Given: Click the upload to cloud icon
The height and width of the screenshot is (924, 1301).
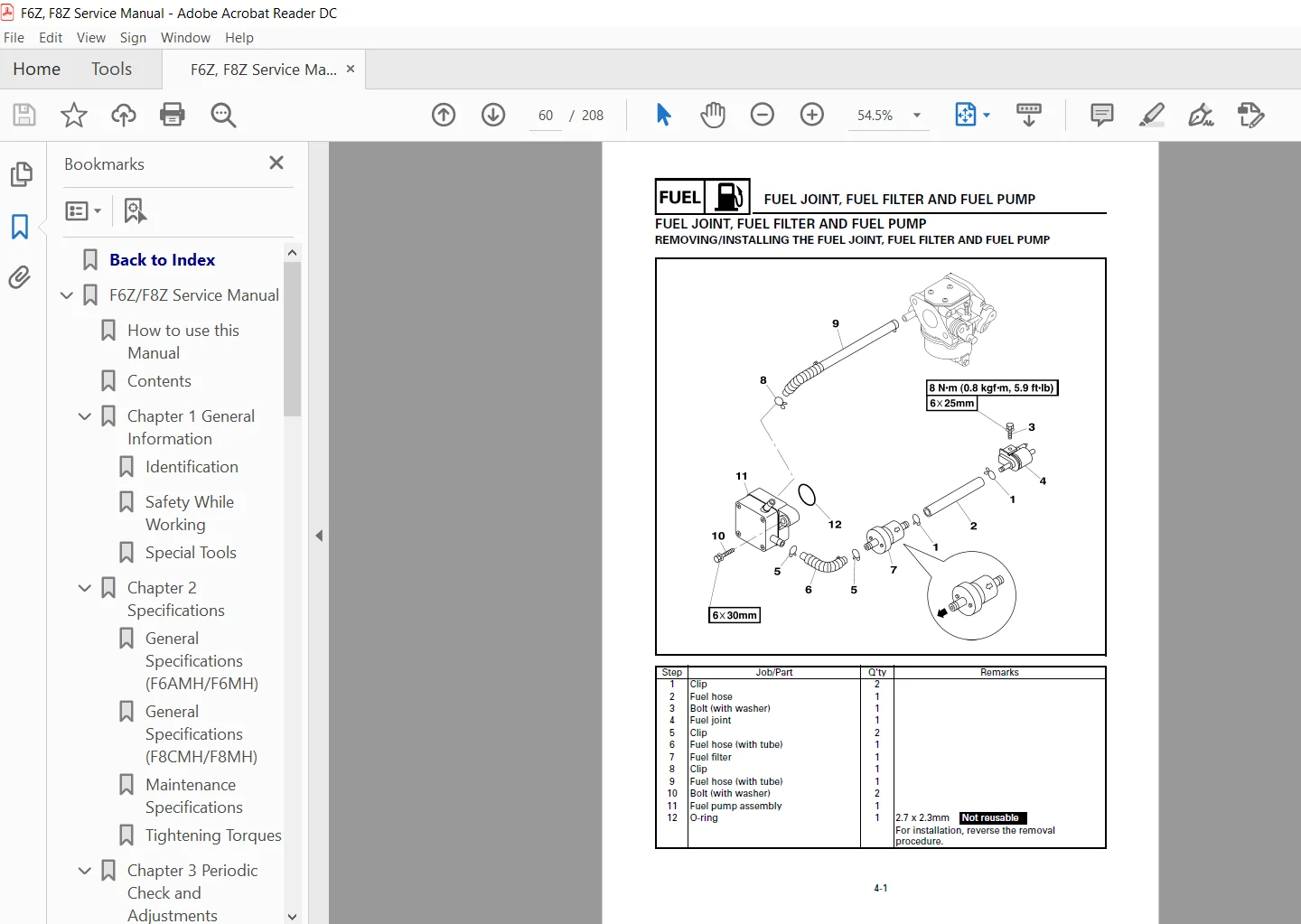Looking at the screenshot, I should point(124,115).
